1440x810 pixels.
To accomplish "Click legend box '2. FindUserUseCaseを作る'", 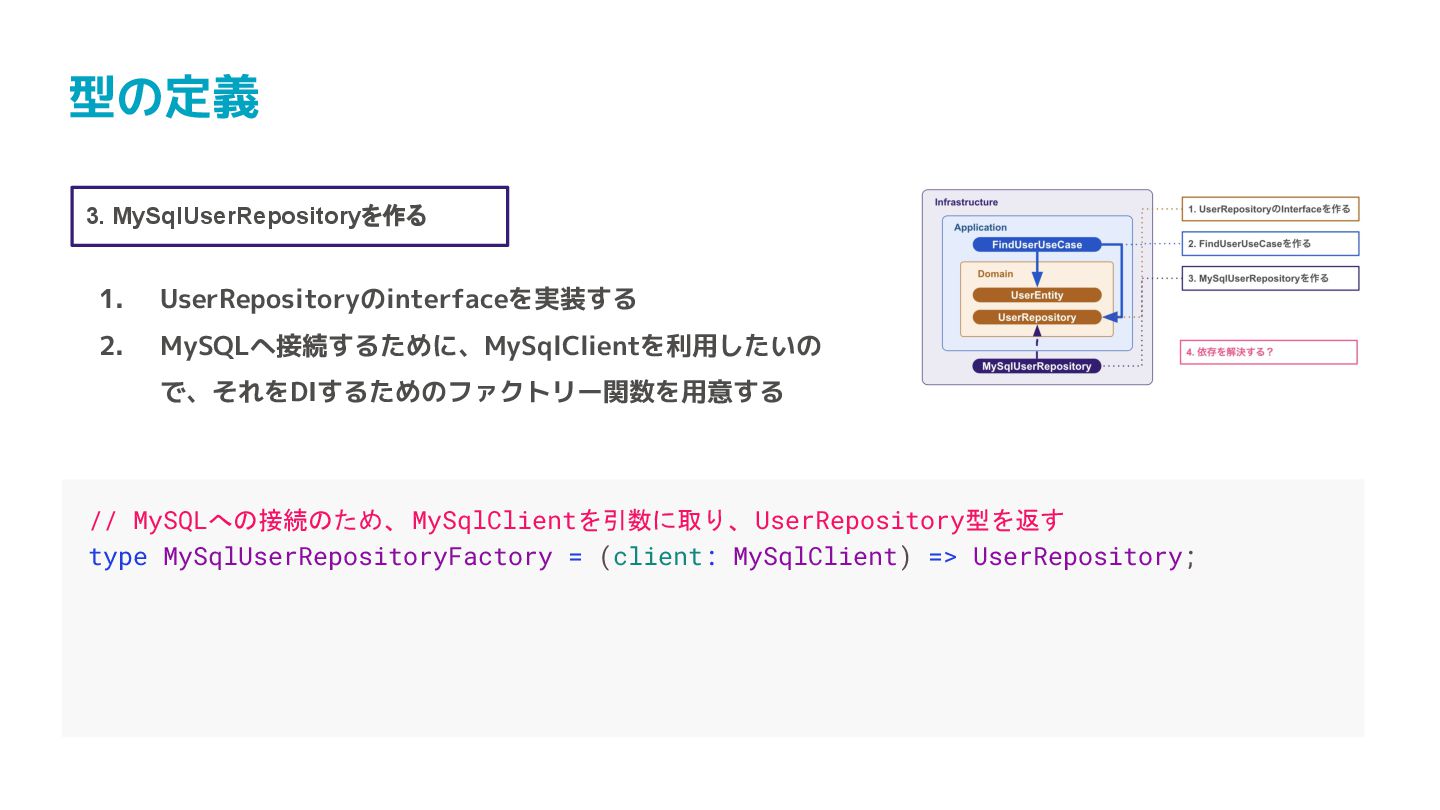I will click(x=1270, y=243).
